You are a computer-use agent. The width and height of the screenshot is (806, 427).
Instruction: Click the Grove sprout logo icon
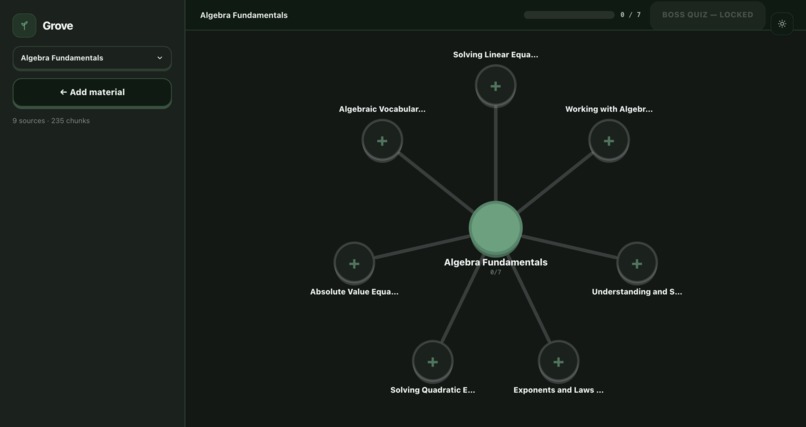(x=24, y=26)
